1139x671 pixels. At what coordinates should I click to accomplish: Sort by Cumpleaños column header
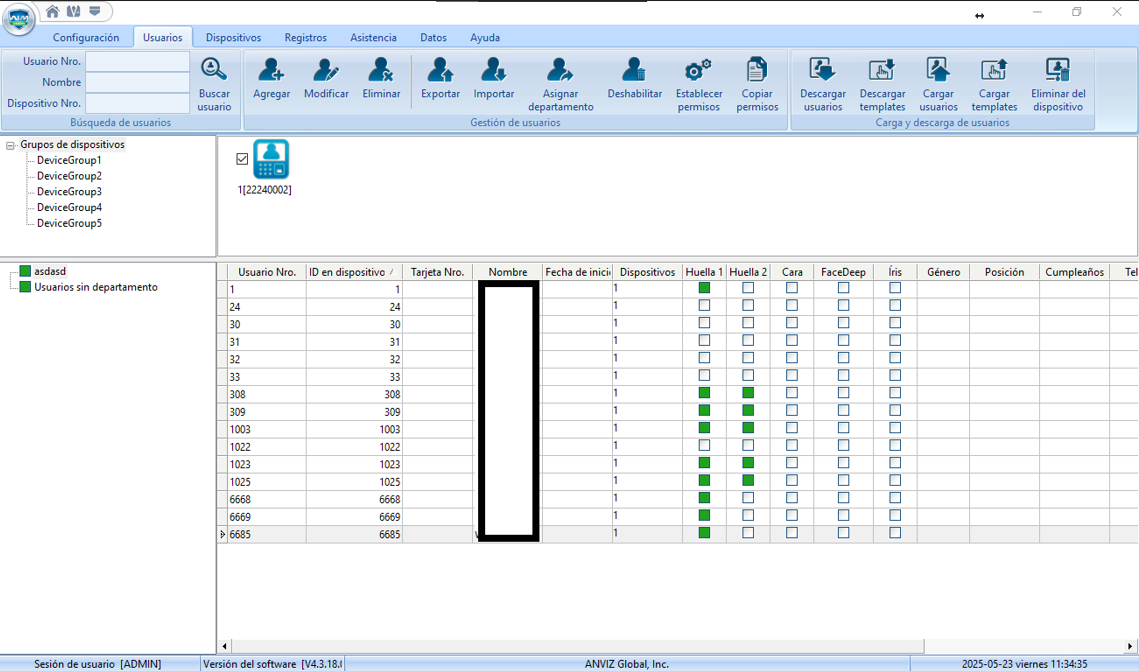[1074, 272]
